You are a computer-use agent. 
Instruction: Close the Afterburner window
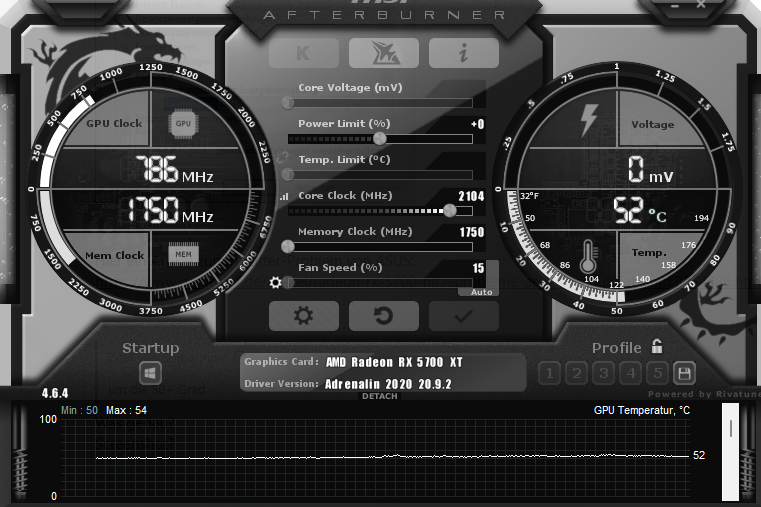pos(701,4)
